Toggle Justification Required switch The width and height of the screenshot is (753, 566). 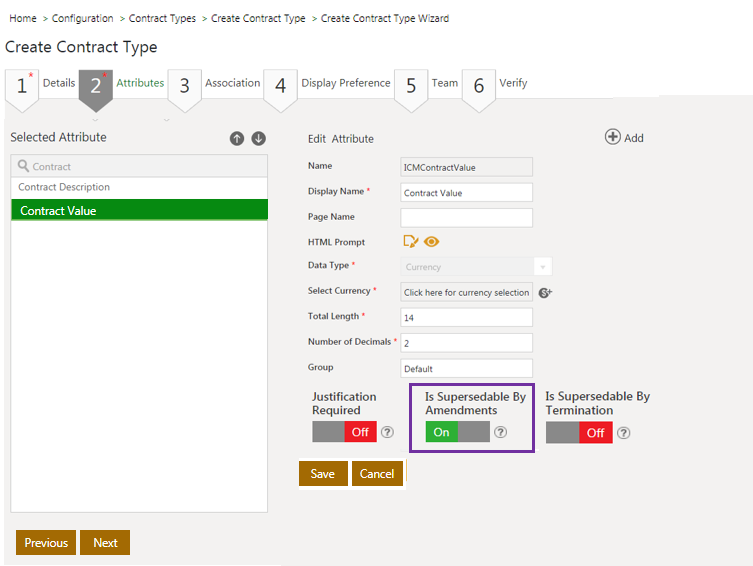click(x=344, y=432)
